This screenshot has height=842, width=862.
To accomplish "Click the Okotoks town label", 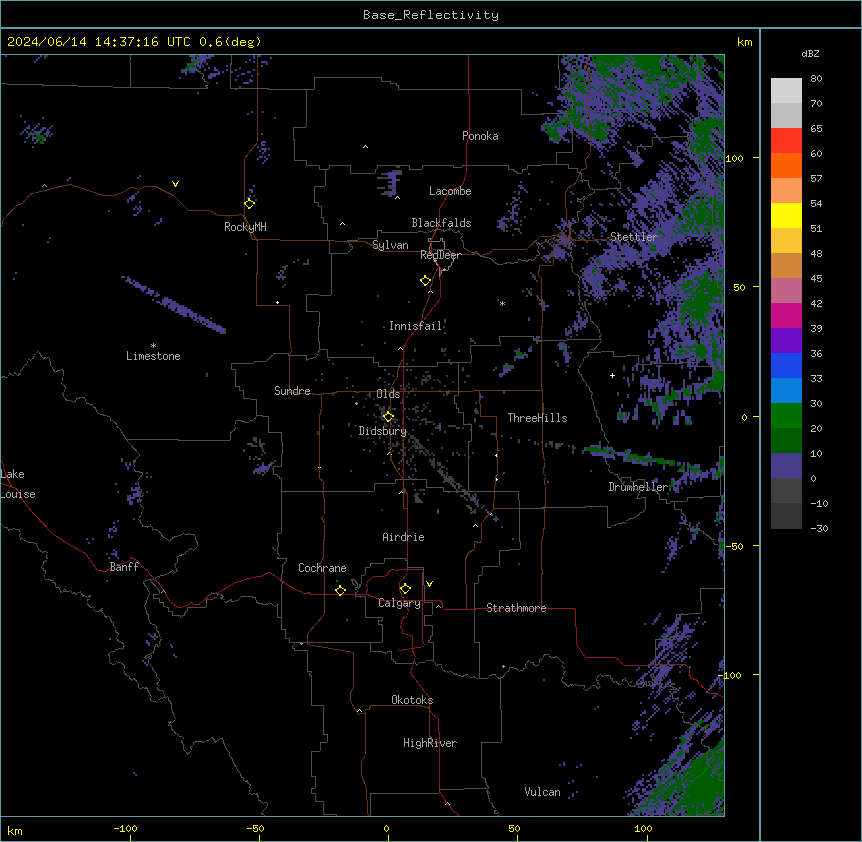I will tap(412, 700).
